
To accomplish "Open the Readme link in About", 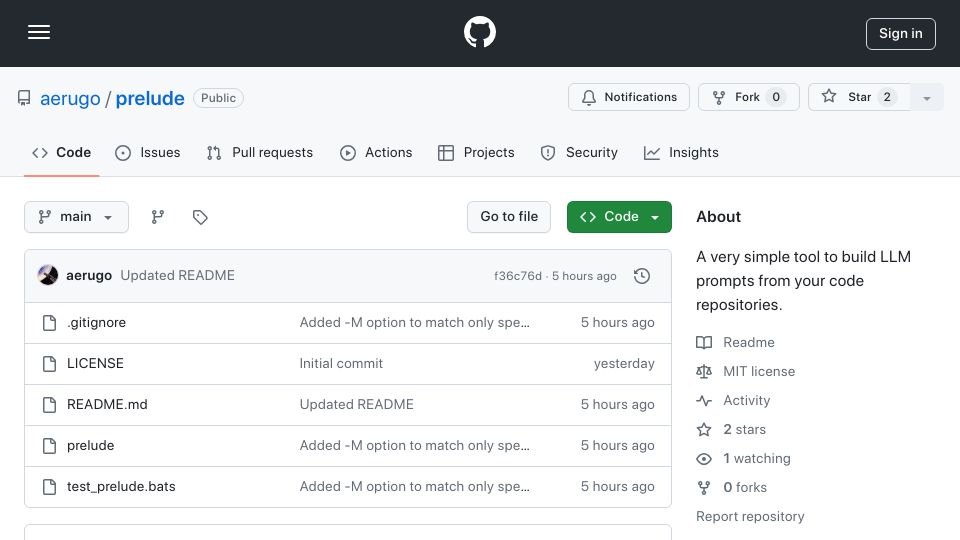I will click(735, 342).
